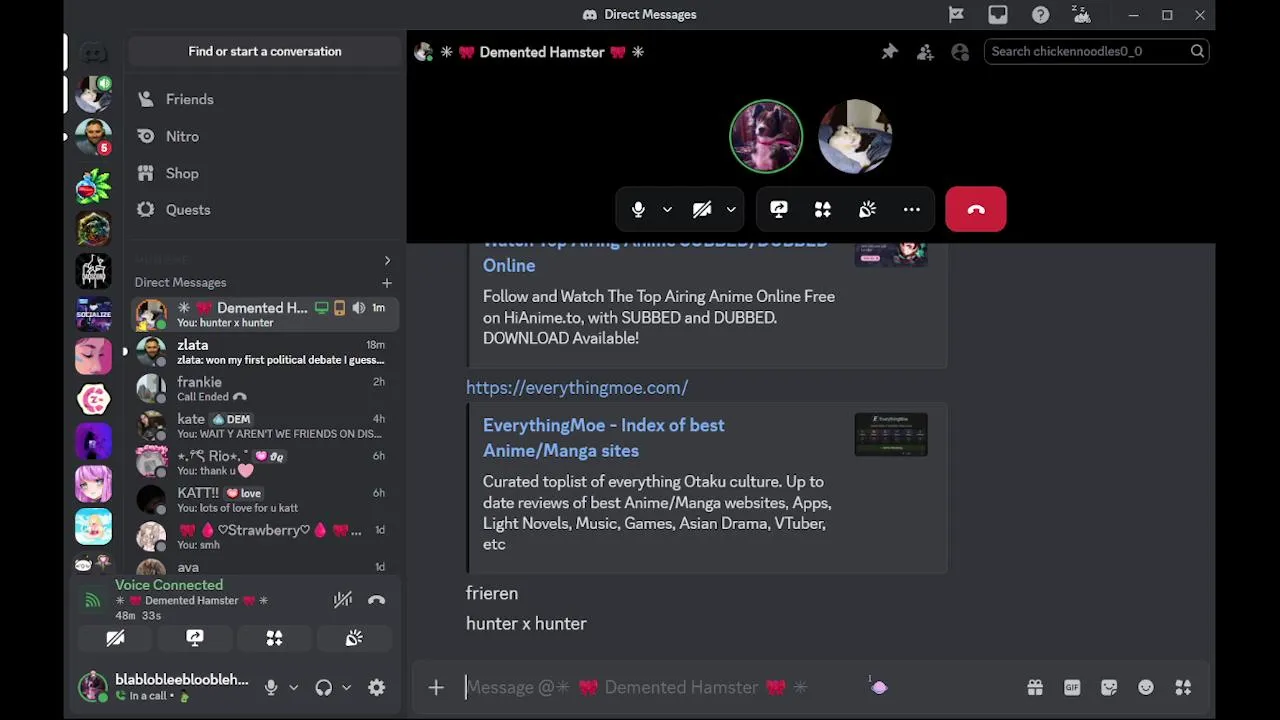Add friends to DM icon
Viewport: 1280px width, 720px height.
(925, 52)
